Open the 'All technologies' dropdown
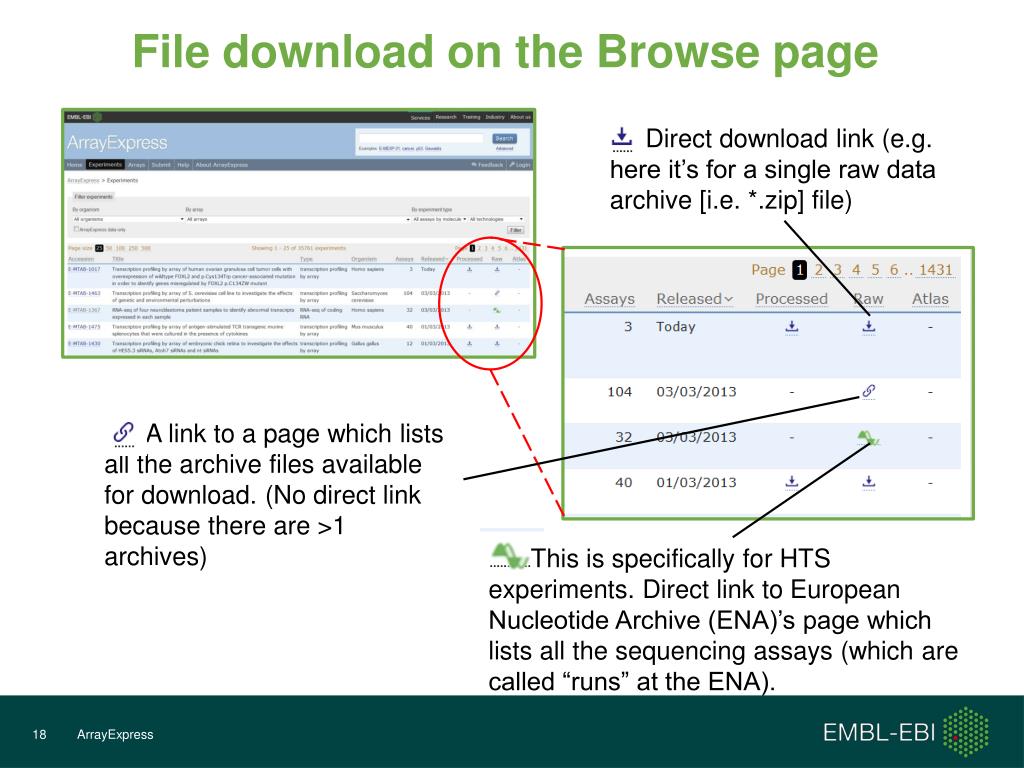 [496, 219]
